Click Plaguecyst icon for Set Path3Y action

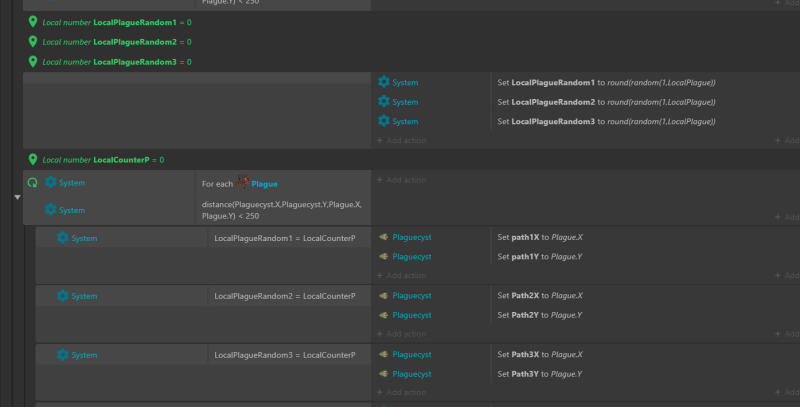(384, 373)
